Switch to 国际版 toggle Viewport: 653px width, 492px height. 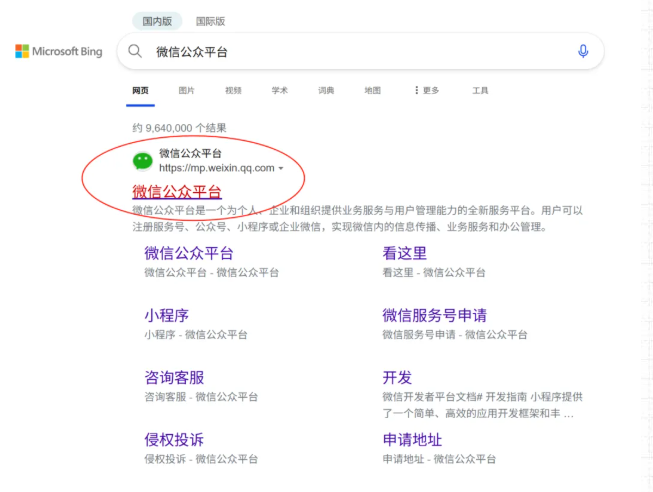pyautogui.click(x=210, y=21)
